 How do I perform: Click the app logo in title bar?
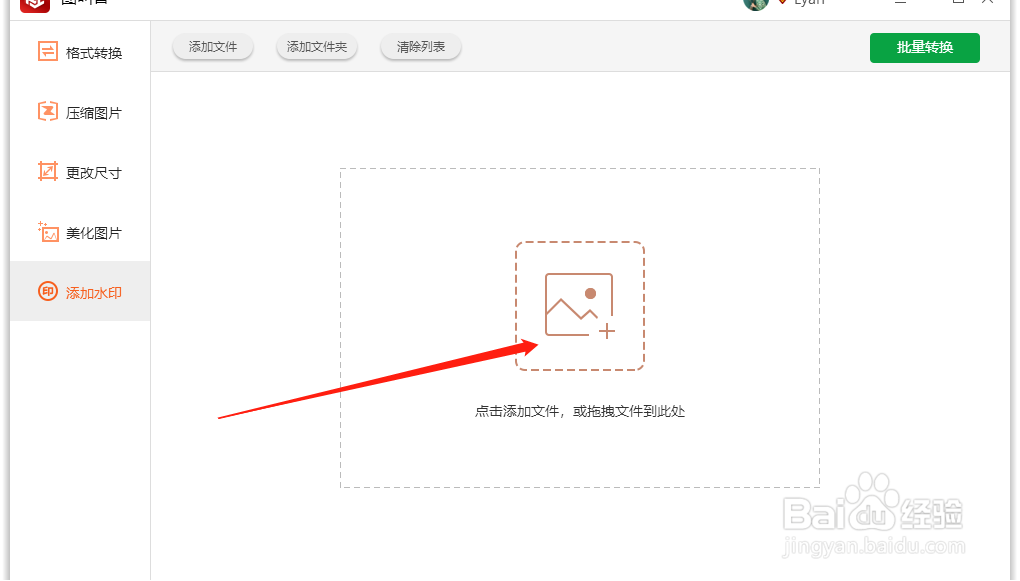35,5
